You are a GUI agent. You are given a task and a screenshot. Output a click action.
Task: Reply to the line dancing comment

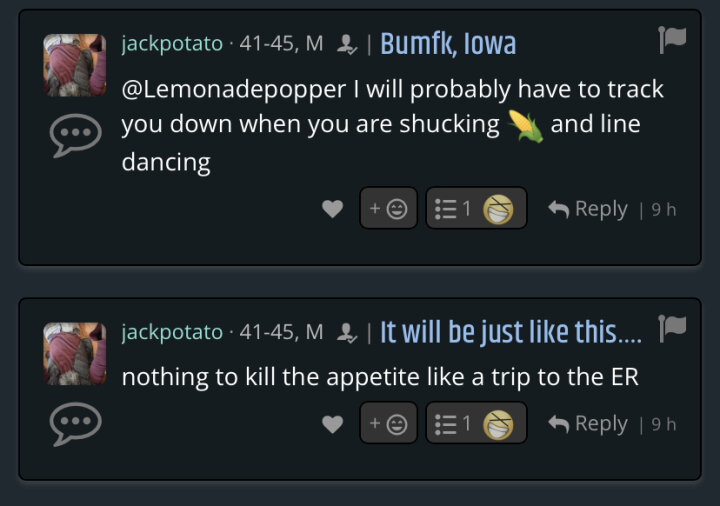pyautogui.click(x=588, y=209)
